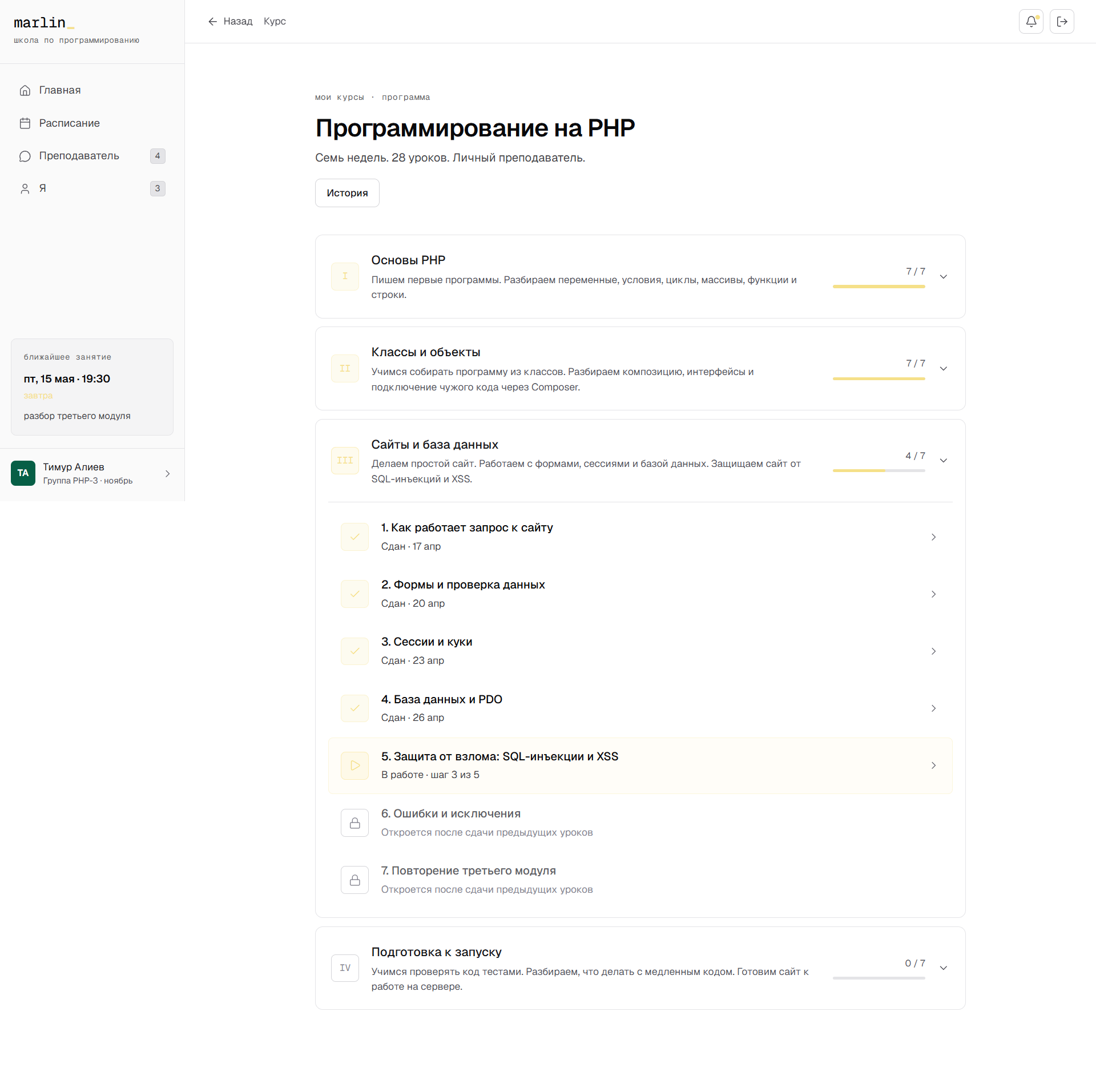Click the chat bubble icon beside Преподаватель
The width and height of the screenshot is (1096, 1092).
pyautogui.click(x=25, y=156)
